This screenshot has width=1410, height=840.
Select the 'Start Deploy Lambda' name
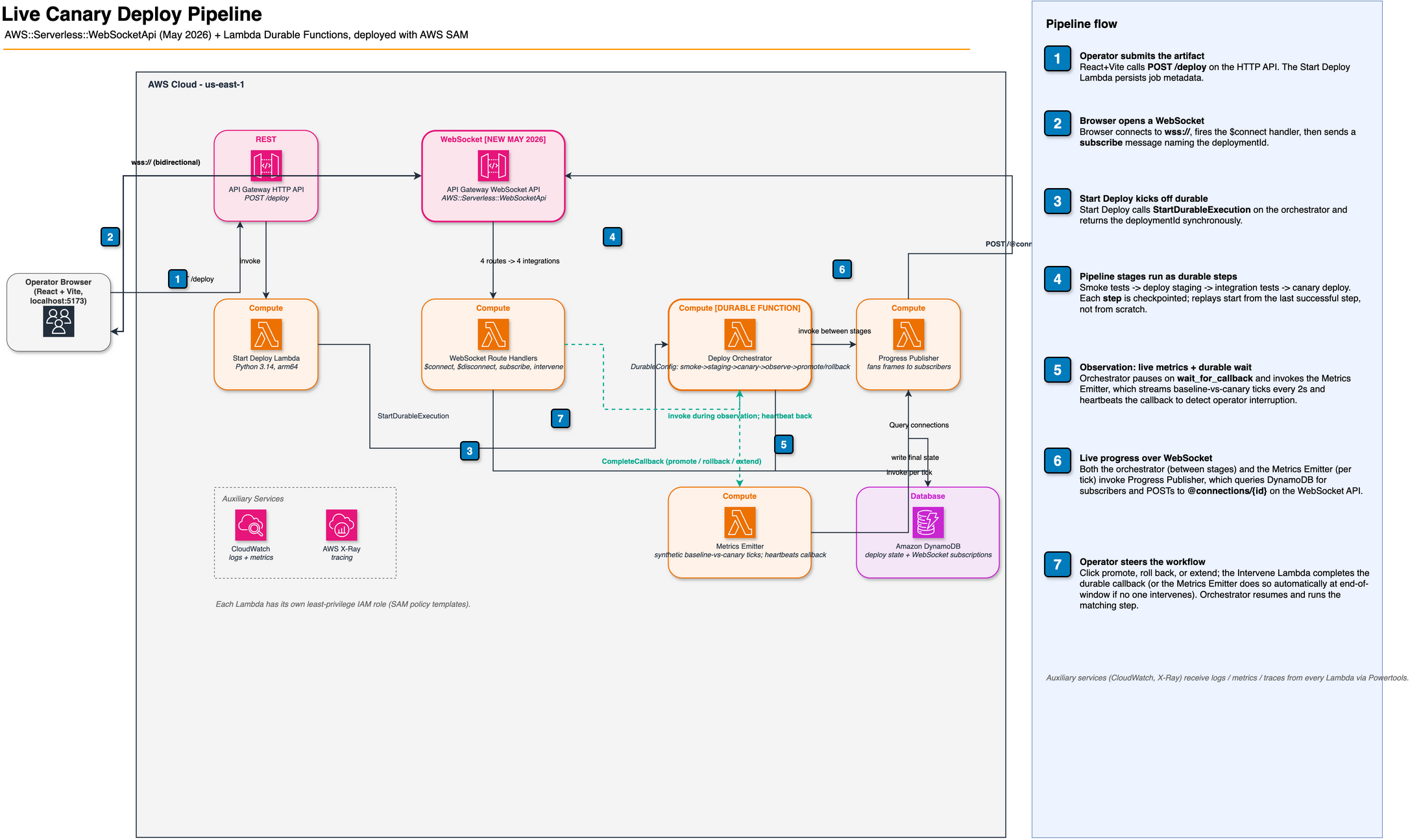[266, 358]
